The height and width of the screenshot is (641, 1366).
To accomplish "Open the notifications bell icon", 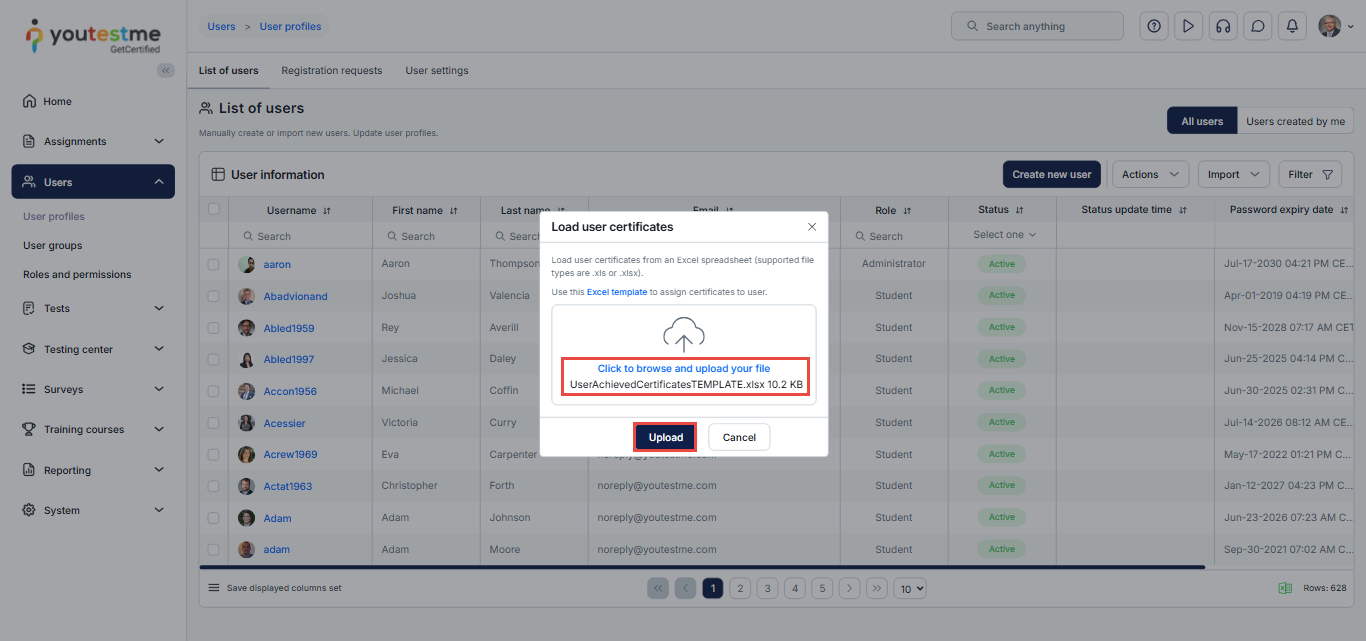I will [1292, 27].
